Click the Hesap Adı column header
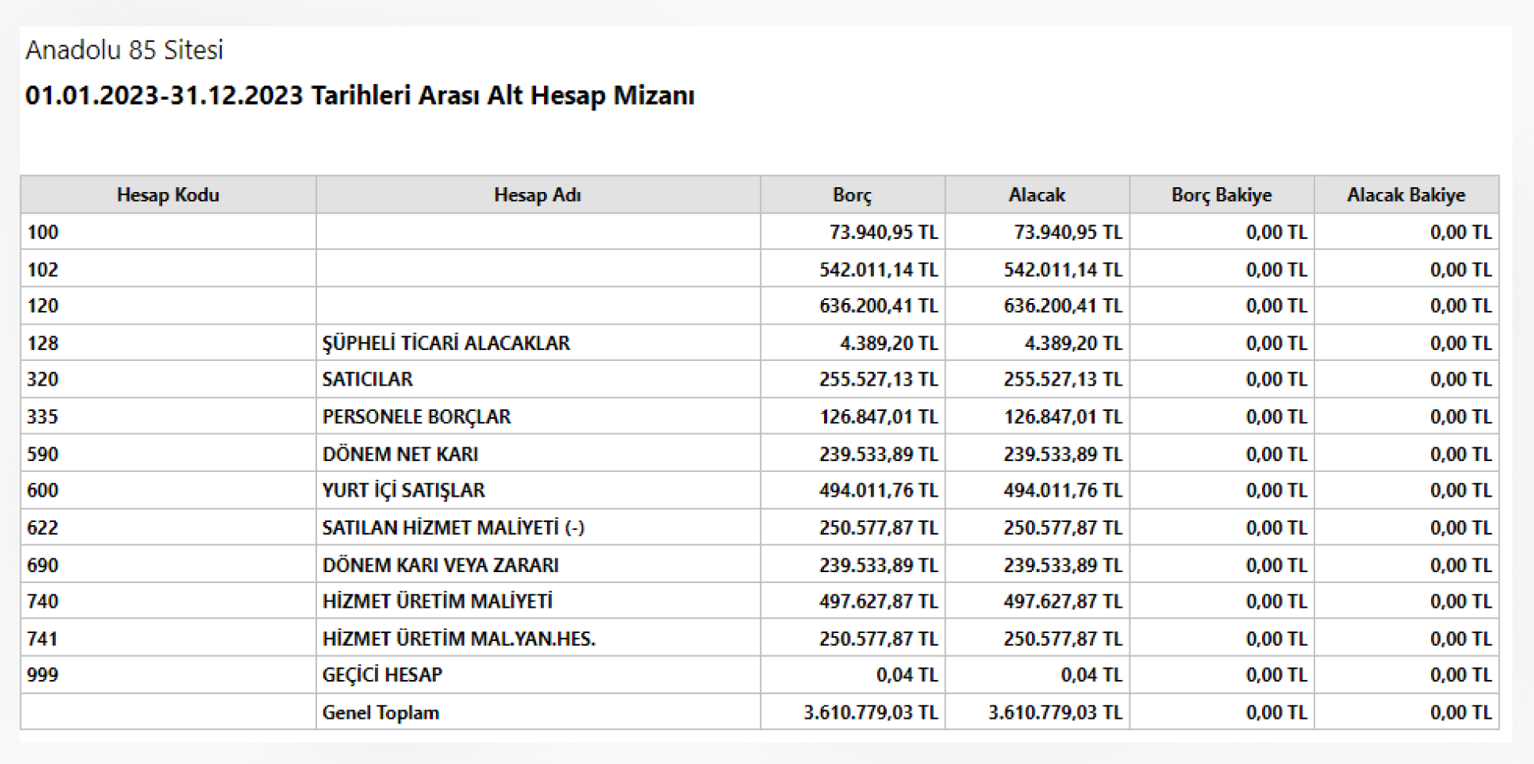Image resolution: width=1534 pixels, height=764 pixels. 538,195
